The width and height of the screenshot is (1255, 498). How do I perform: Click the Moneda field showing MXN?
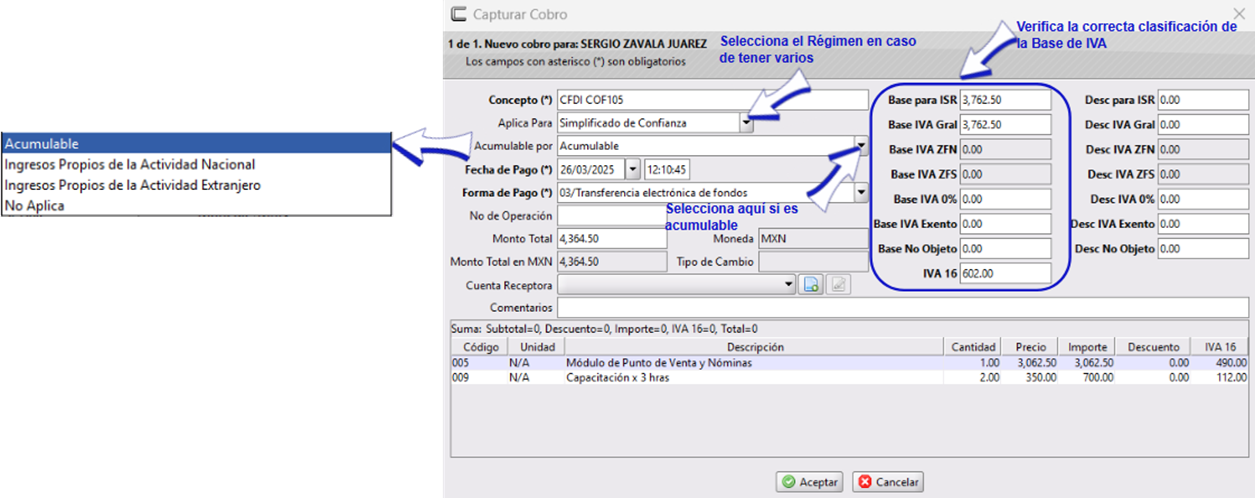pos(813,239)
